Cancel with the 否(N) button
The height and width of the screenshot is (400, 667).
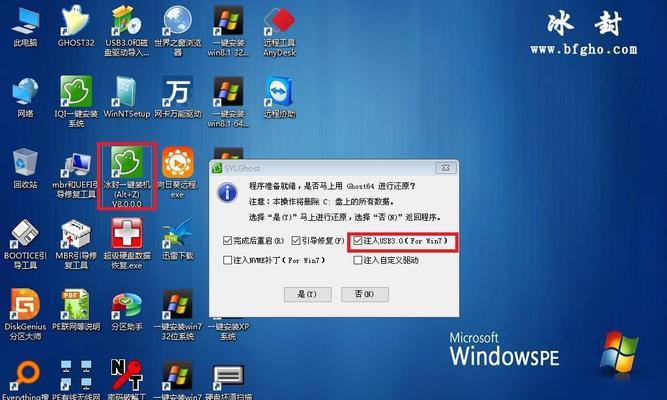click(365, 294)
